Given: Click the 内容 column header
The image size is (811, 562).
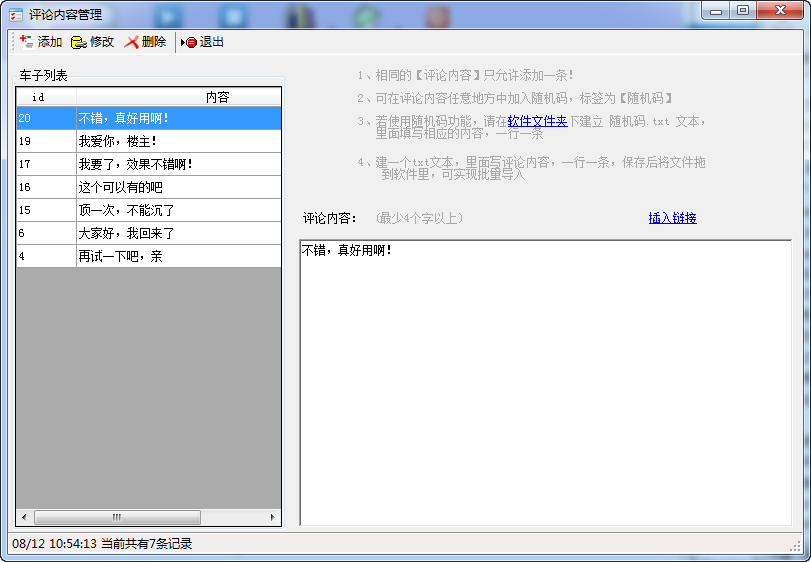Looking at the screenshot, I should click(x=179, y=97).
